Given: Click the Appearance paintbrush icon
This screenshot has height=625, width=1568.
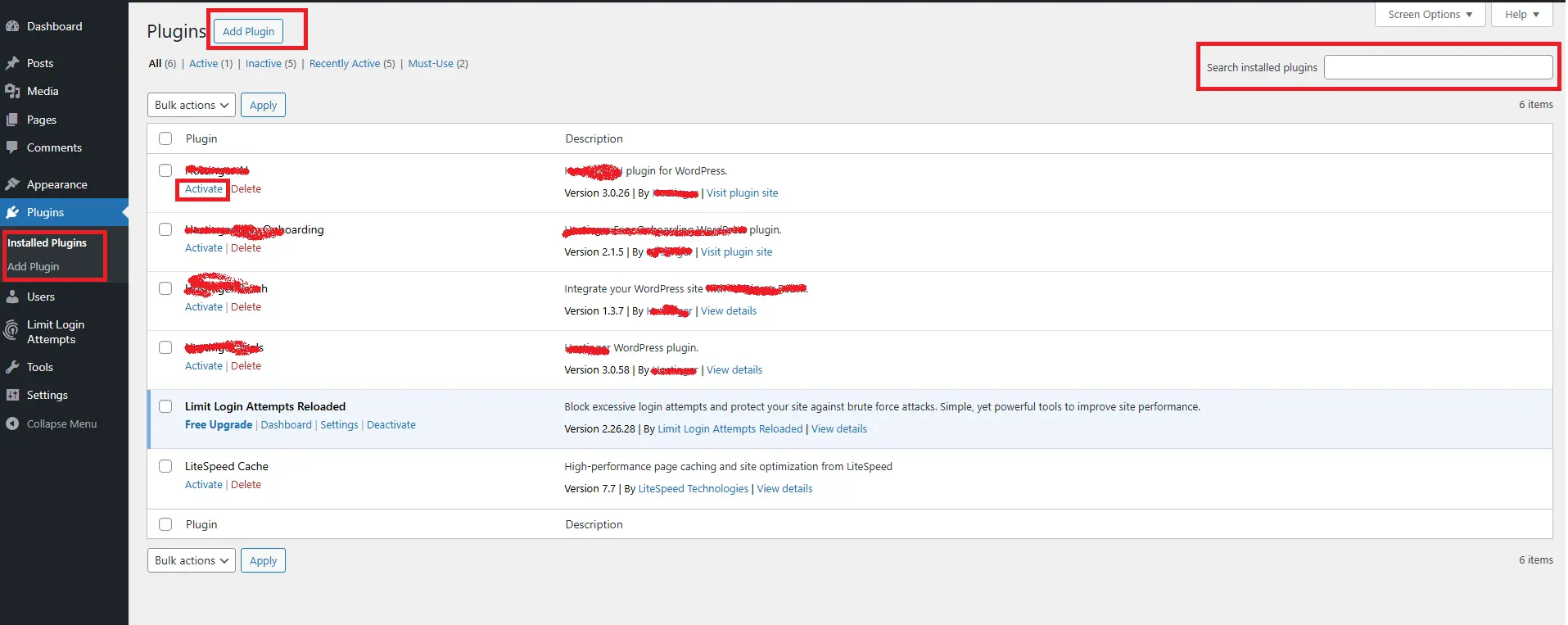Looking at the screenshot, I should click(12, 184).
